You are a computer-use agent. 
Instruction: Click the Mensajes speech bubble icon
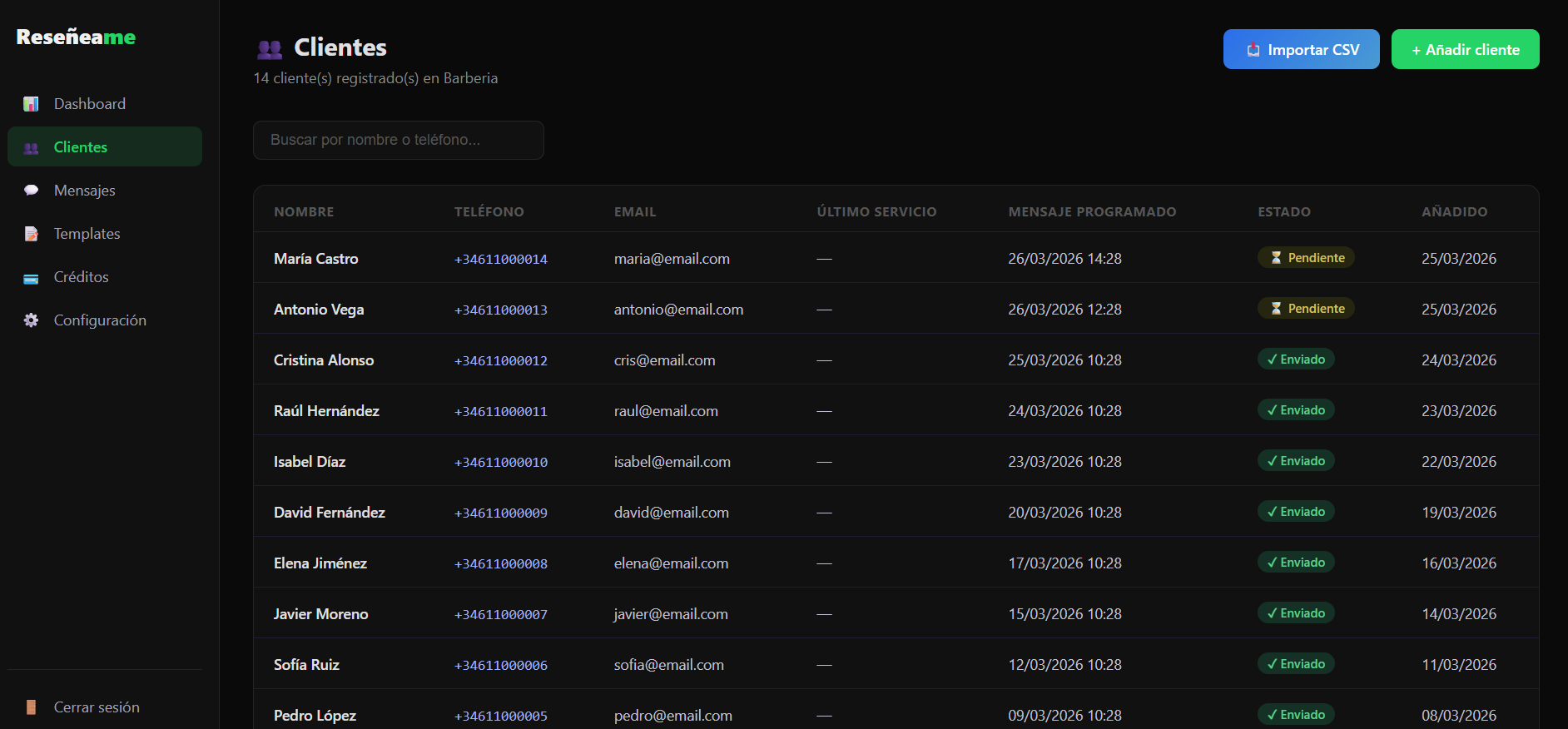[x=31, y=191]
